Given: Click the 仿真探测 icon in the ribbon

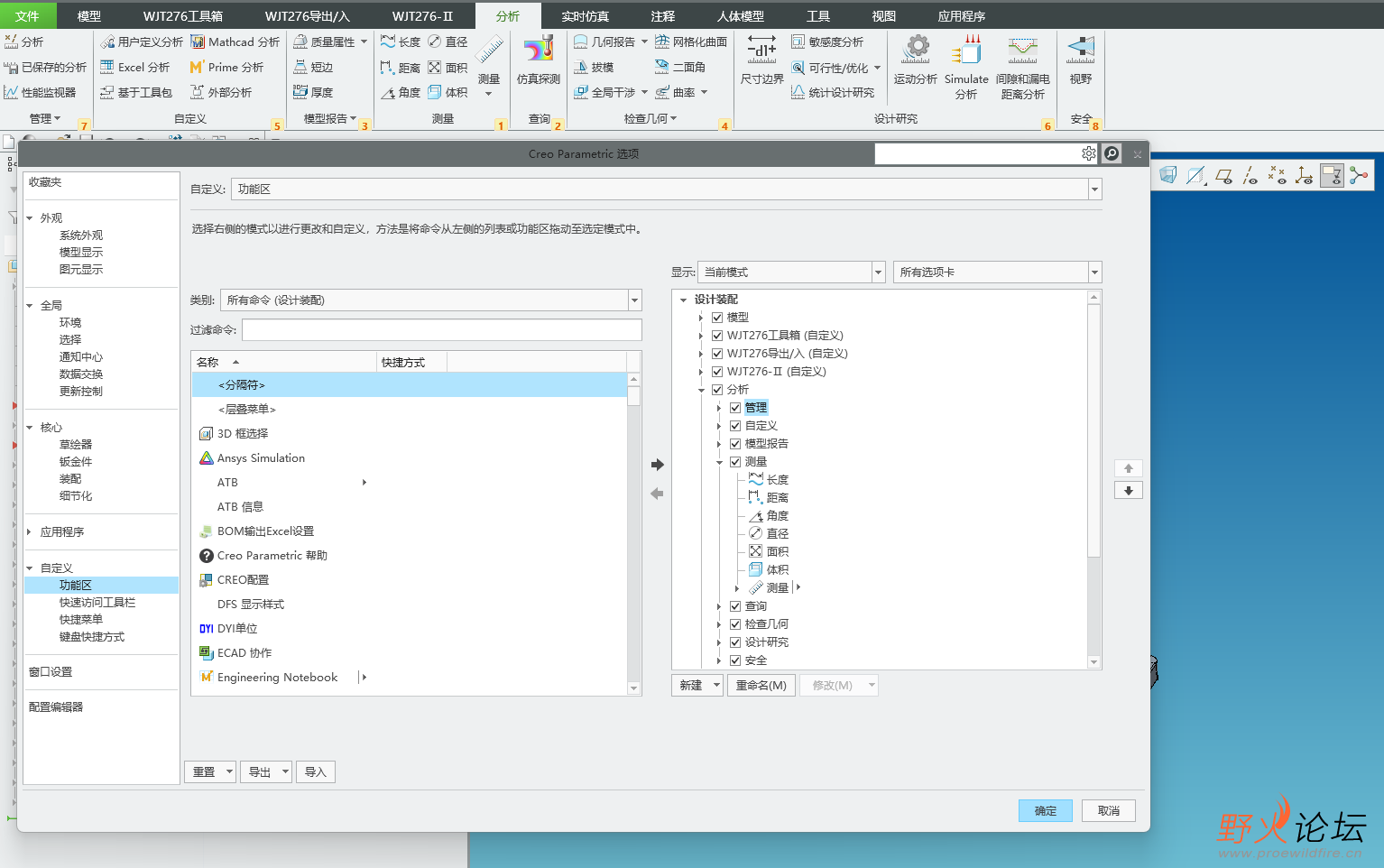Looking at the screenshot, I should coord(539,51).
